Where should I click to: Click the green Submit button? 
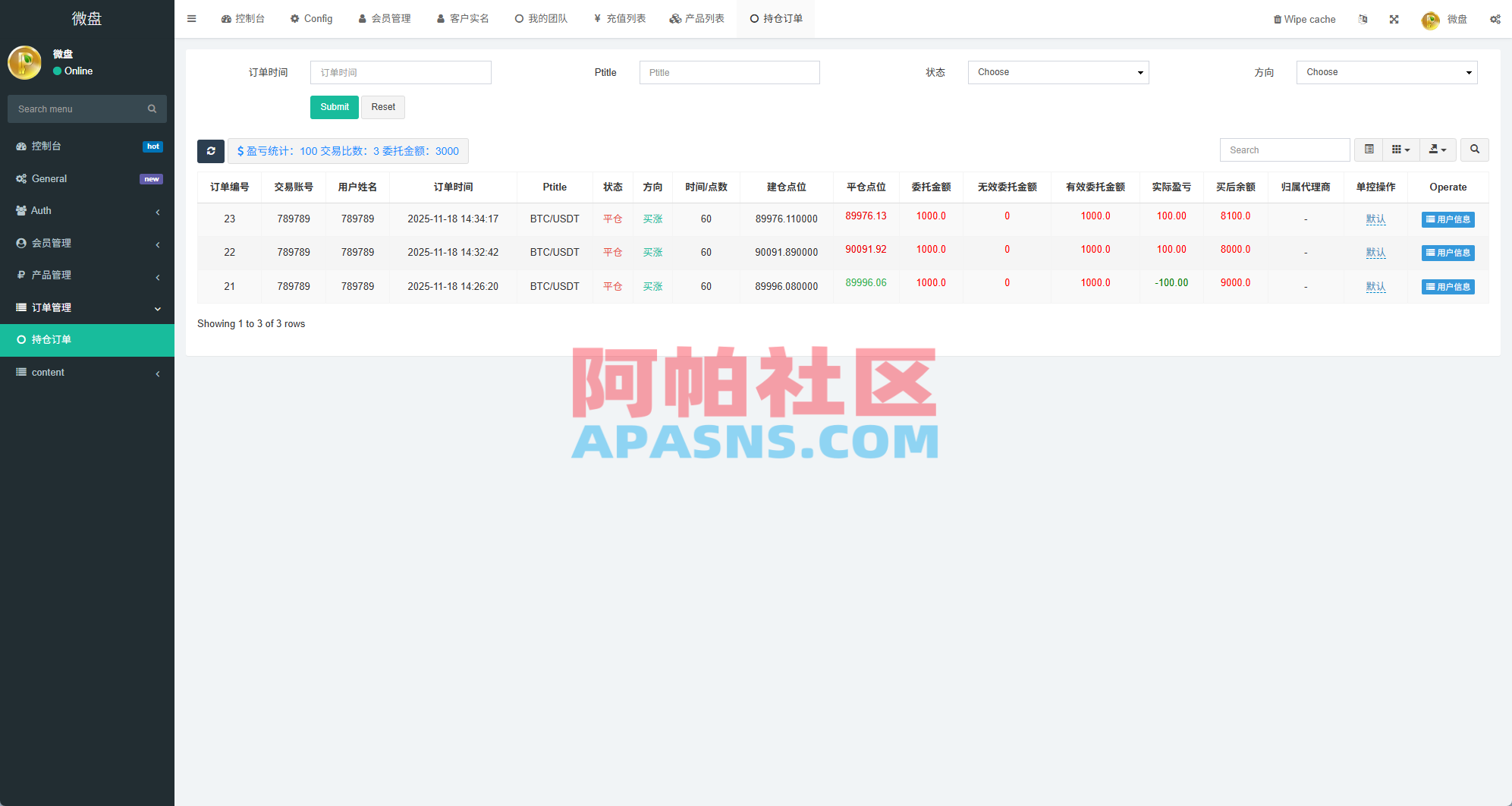click(x=335, y=107)
